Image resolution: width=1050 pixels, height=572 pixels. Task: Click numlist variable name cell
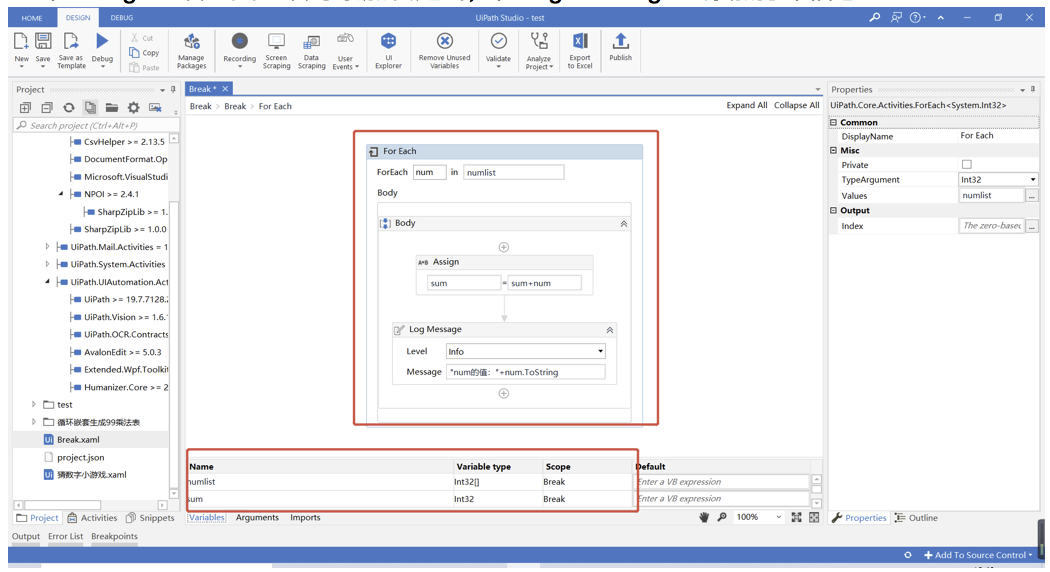tap(319, 482)
